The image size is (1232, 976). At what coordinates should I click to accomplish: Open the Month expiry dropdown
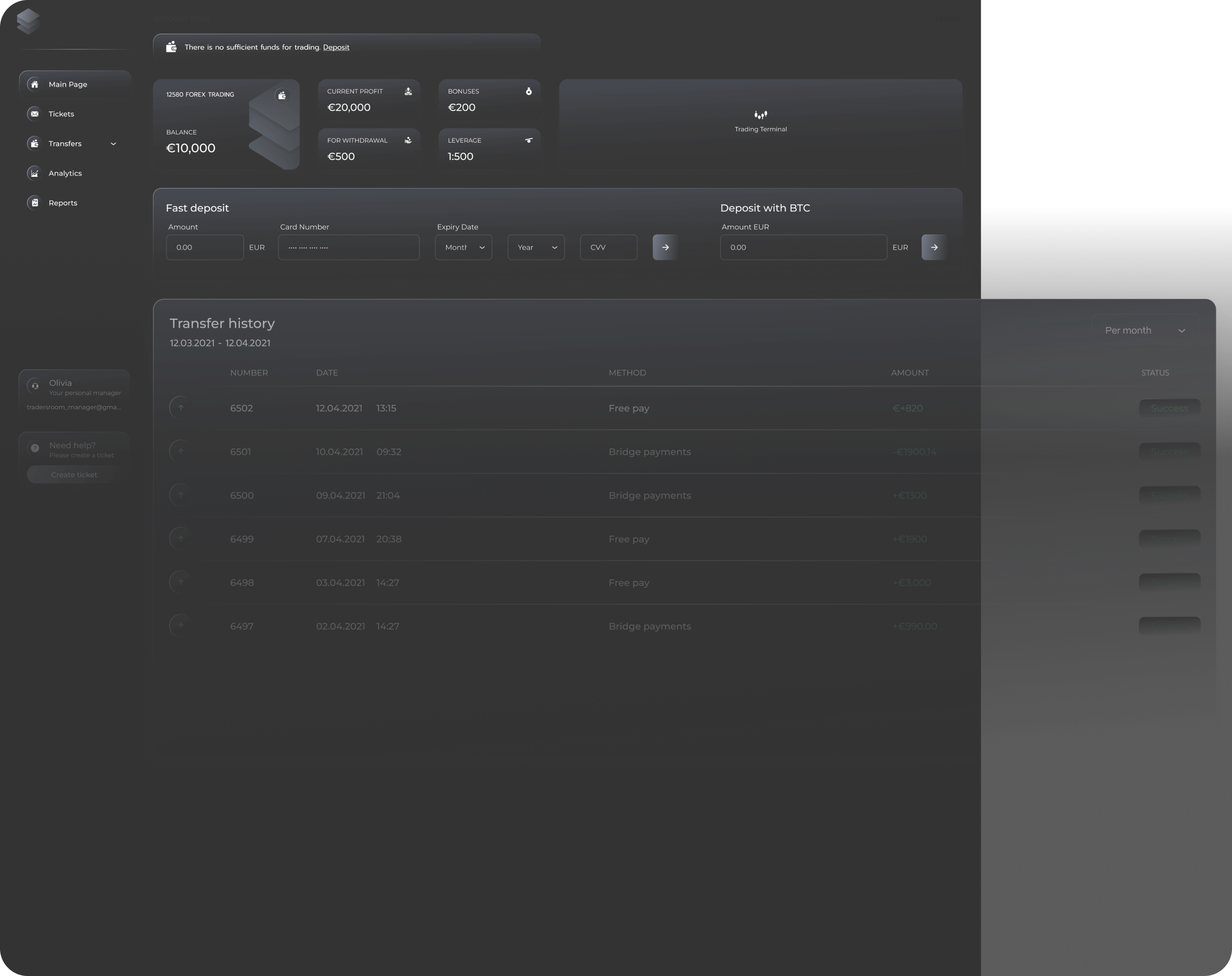click(464, 247)
